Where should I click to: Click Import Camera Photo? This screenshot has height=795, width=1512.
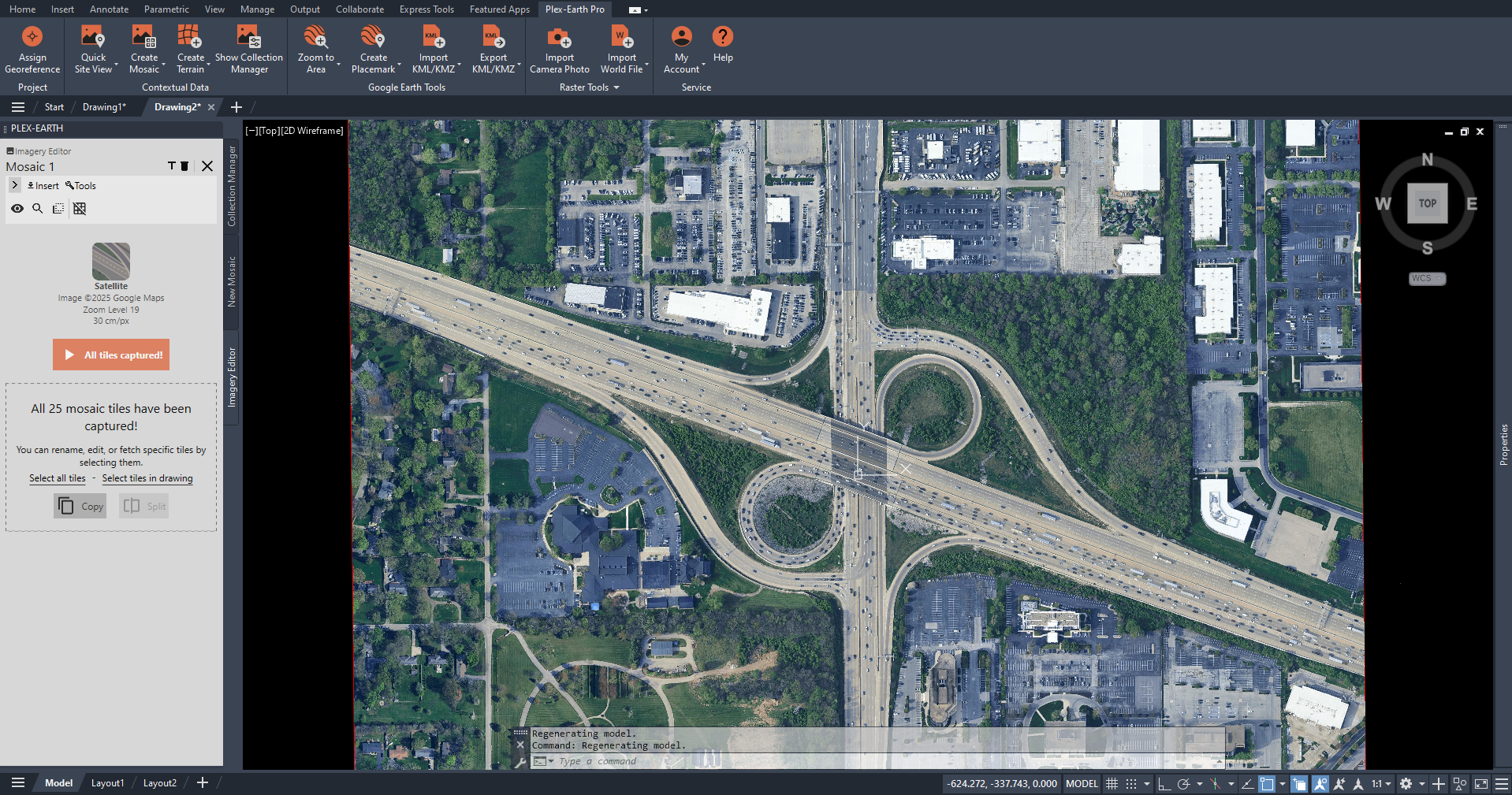(x=560, y=50)
